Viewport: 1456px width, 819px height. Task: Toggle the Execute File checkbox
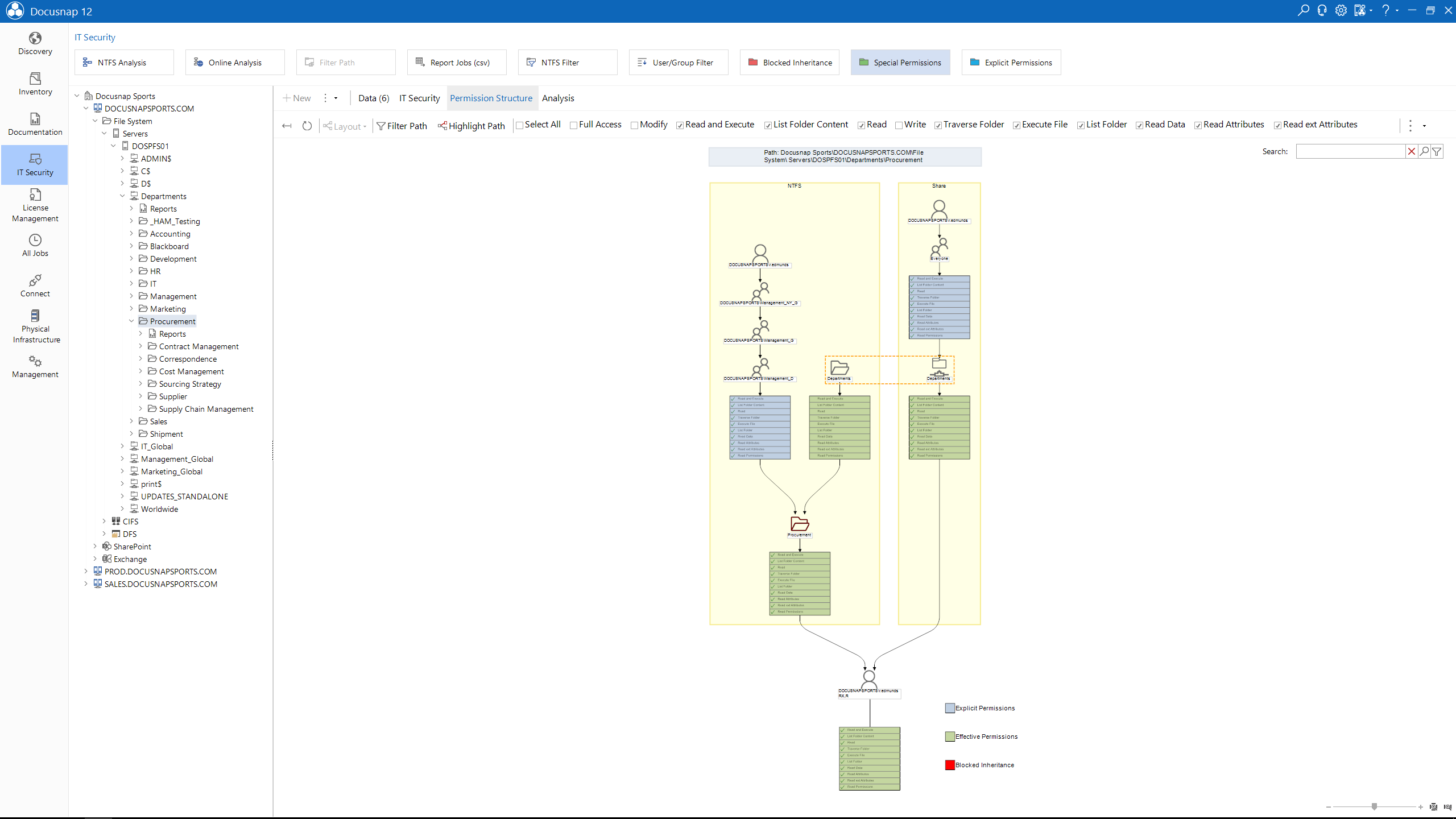[x=1016, y=125]
